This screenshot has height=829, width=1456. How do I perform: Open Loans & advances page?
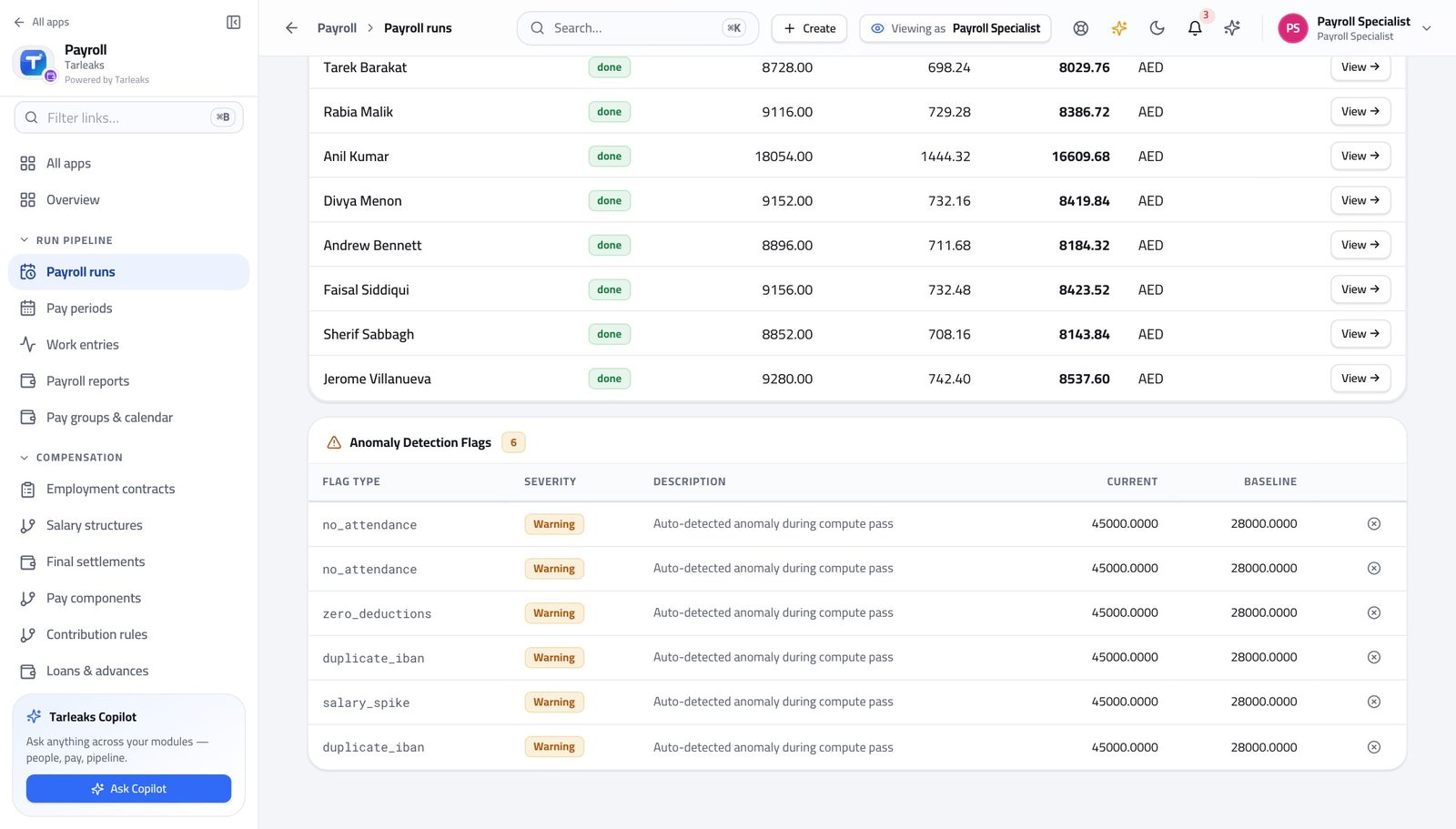click(x=128, y=671)
